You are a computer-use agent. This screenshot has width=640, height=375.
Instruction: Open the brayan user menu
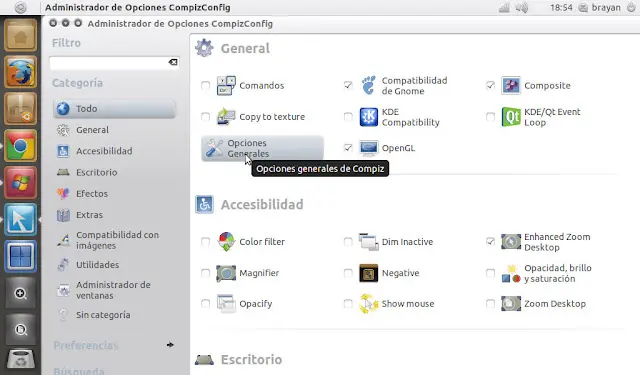600,8
